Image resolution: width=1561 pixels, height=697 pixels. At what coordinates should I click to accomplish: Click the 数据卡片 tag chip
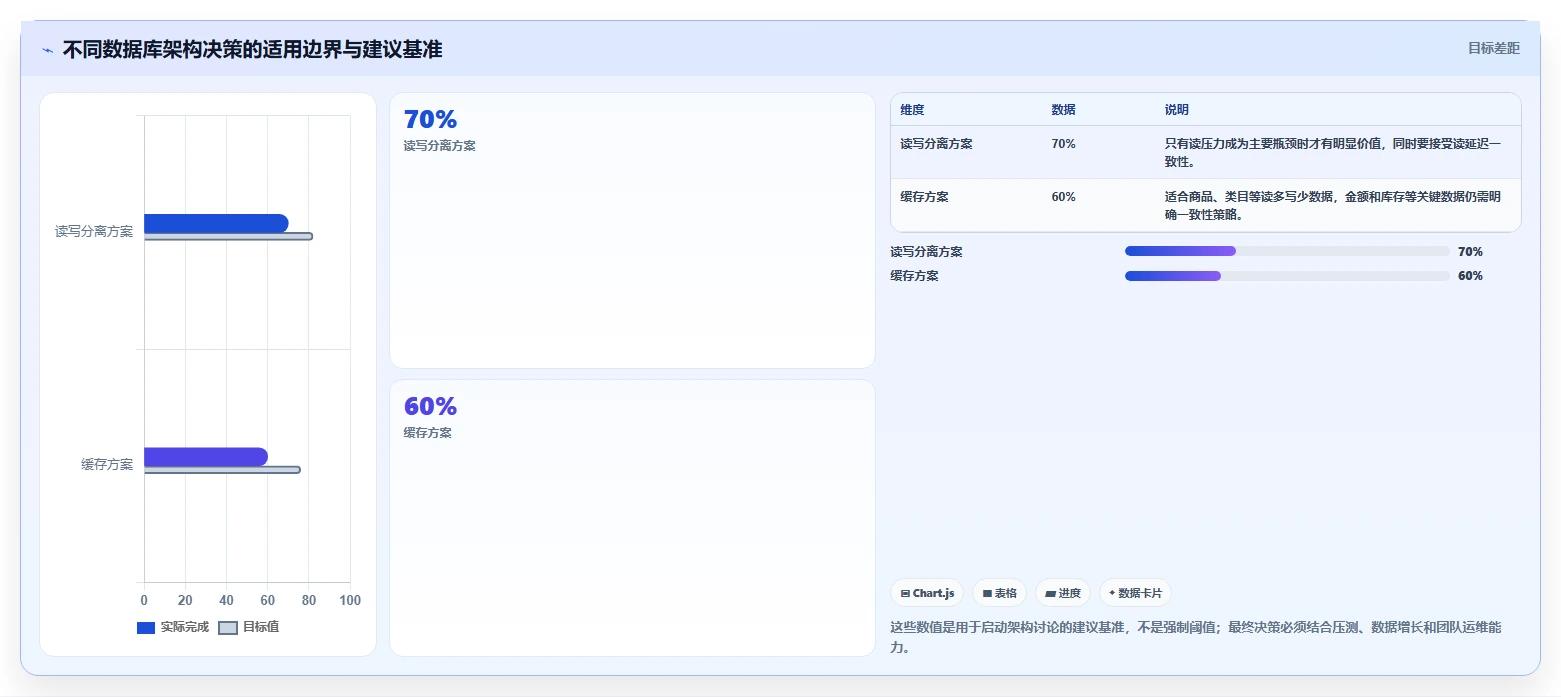click(x=1135, y=593)
